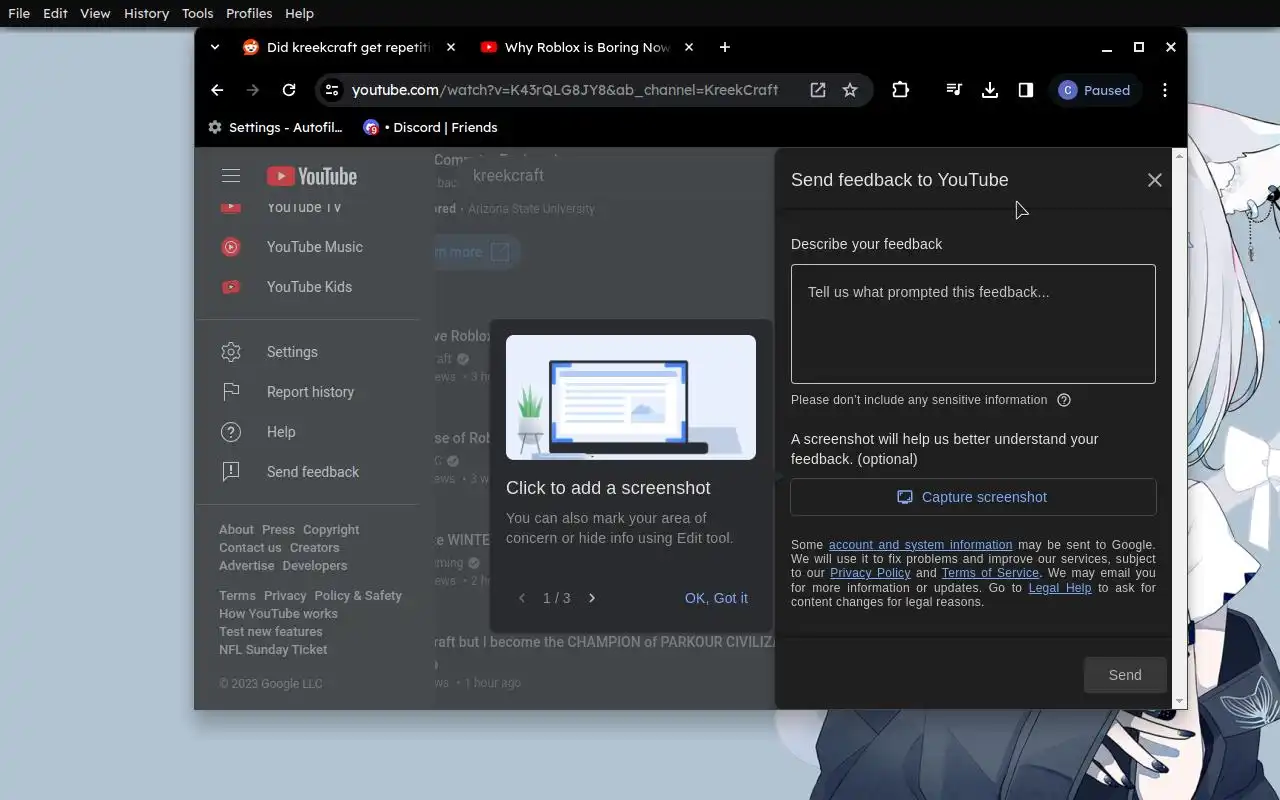Viewport: 1280px width, 800px height.
Task: Go back with the browser back arrow
Action: point(217,90)
